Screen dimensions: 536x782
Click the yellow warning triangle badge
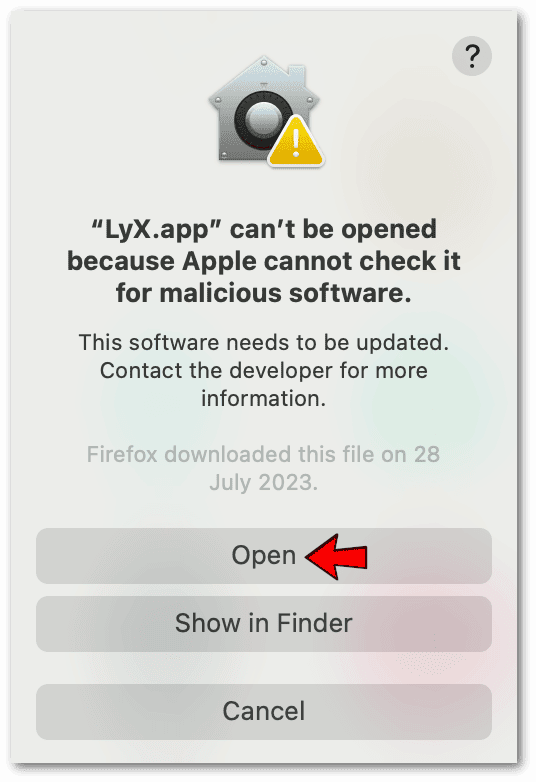296,142
